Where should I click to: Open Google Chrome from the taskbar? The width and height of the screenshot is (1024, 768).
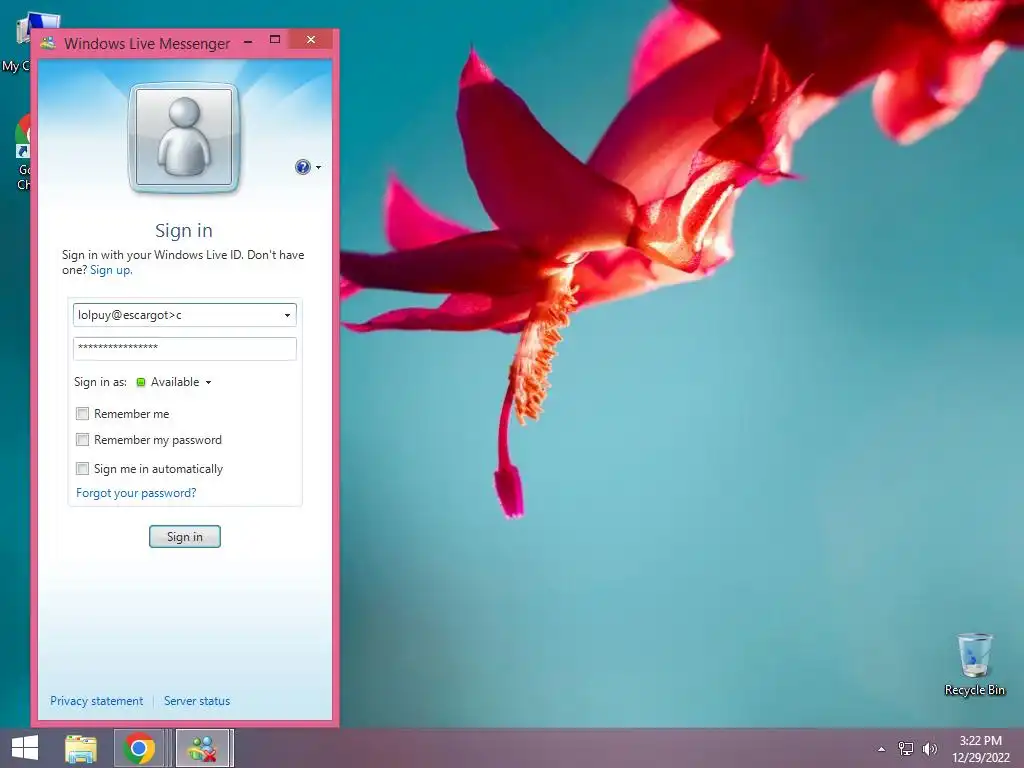(138, 748)
